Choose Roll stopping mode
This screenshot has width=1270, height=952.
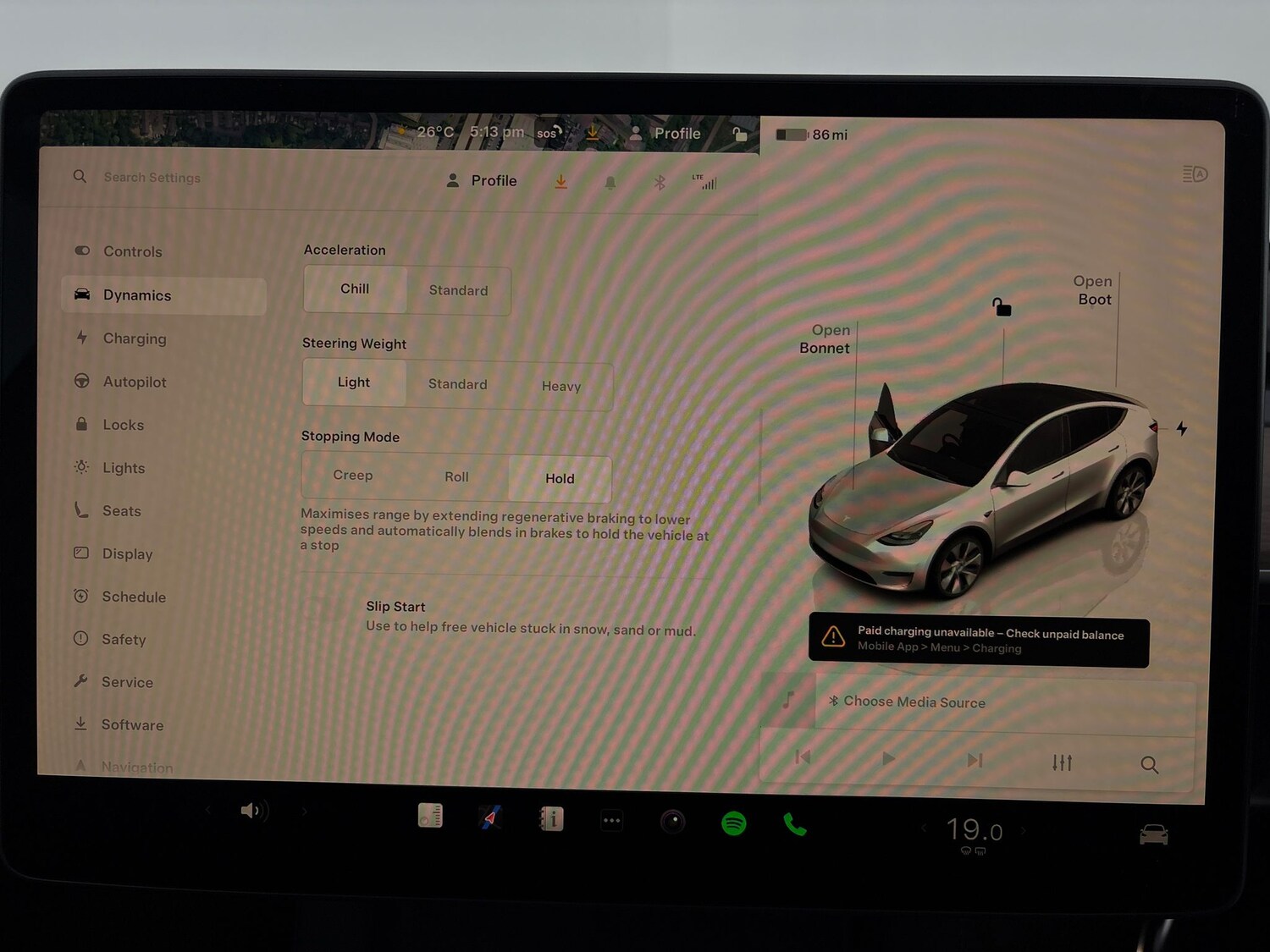tap(456, 477)
